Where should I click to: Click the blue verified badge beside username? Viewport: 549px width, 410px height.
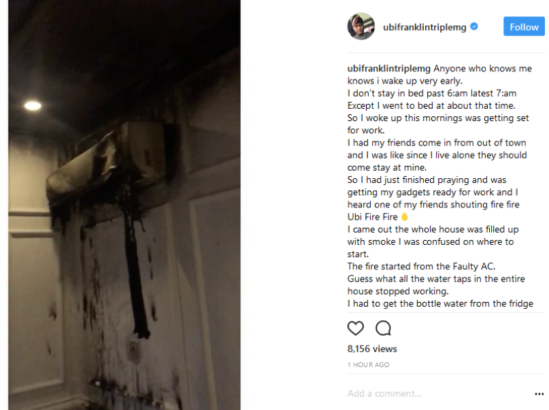tap(474, 26)
